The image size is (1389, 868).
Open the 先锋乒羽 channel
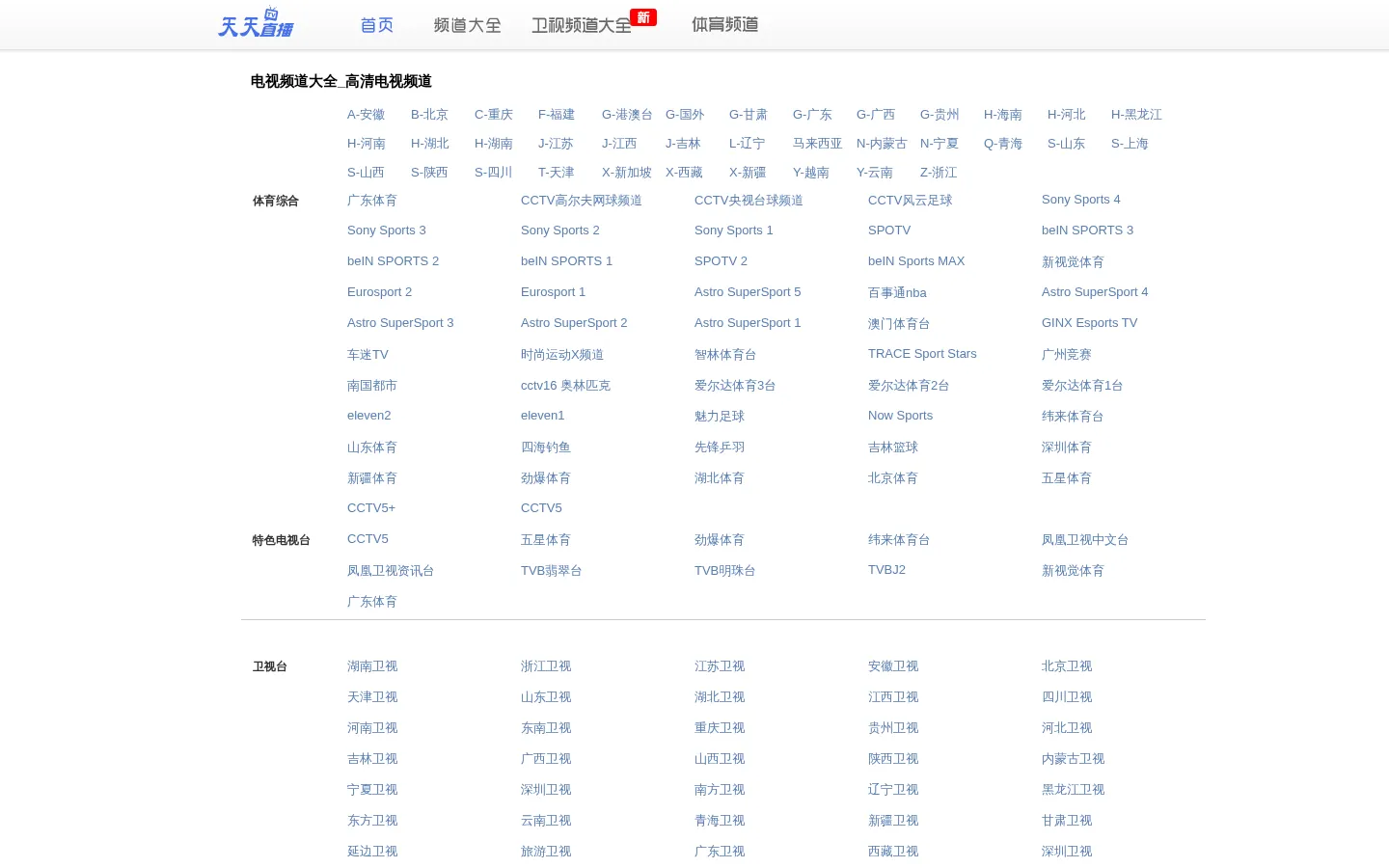click(720, 448)
